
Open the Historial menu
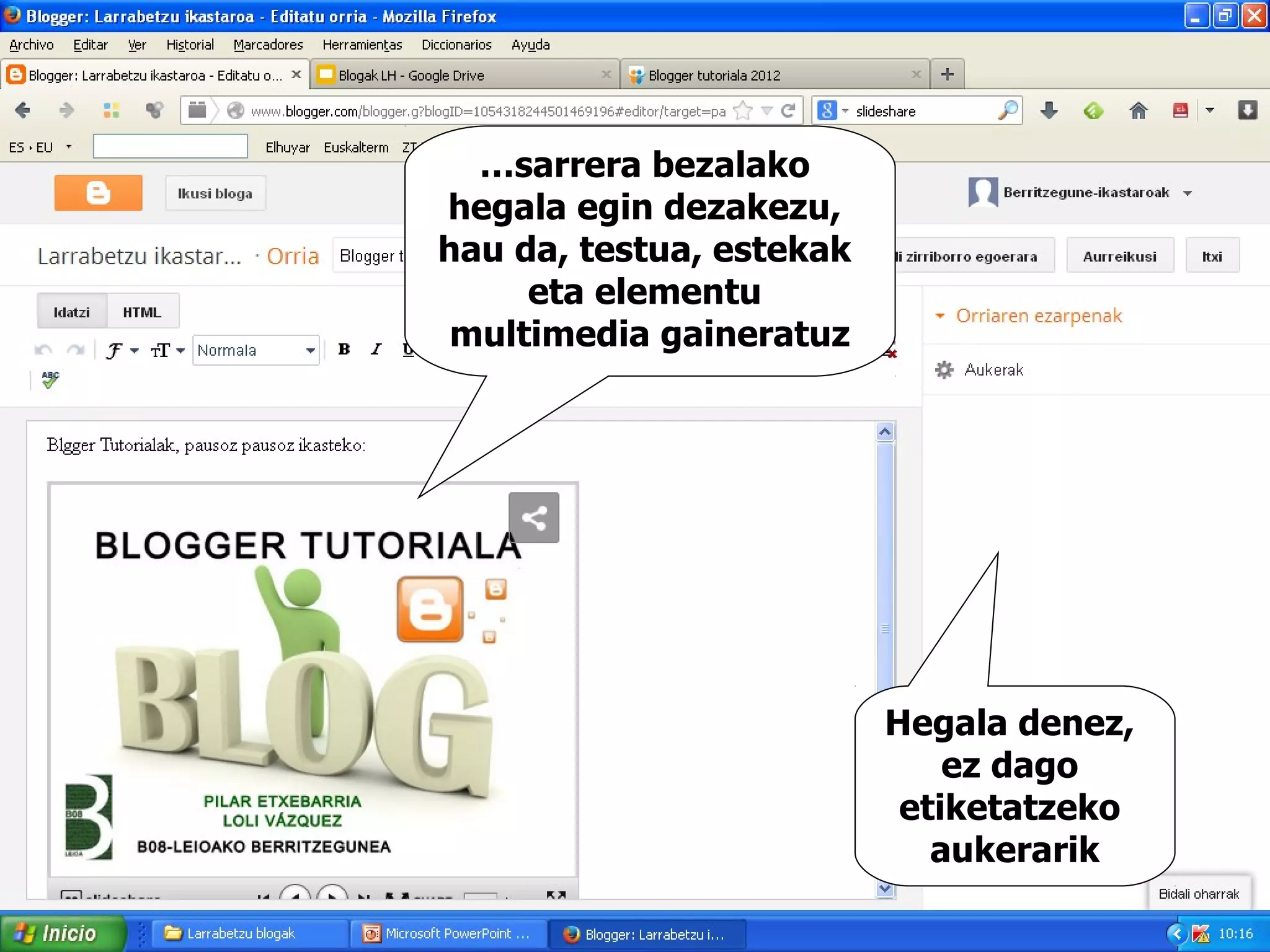coord(190,45)
